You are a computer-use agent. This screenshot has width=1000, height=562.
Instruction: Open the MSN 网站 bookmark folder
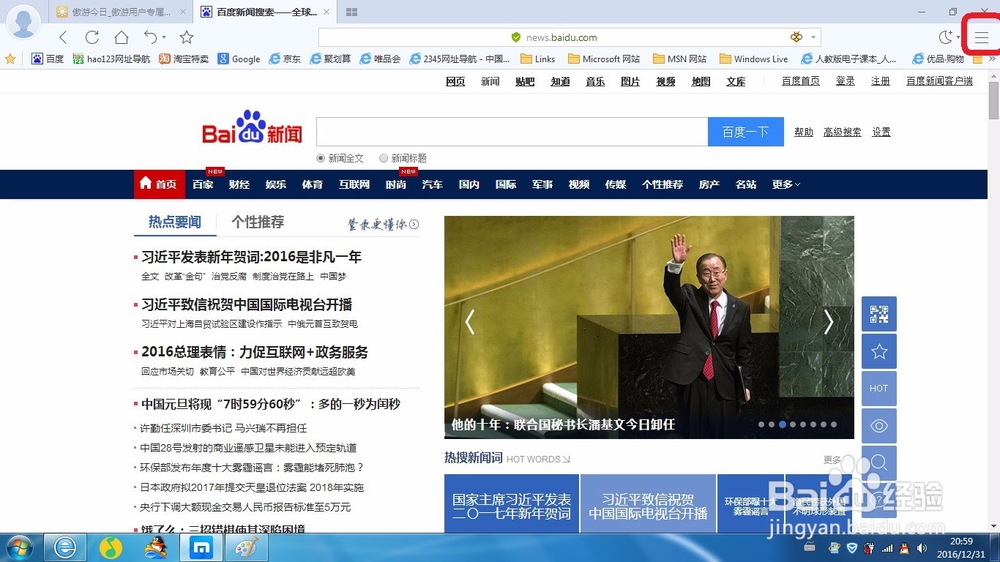click(680, 59)
